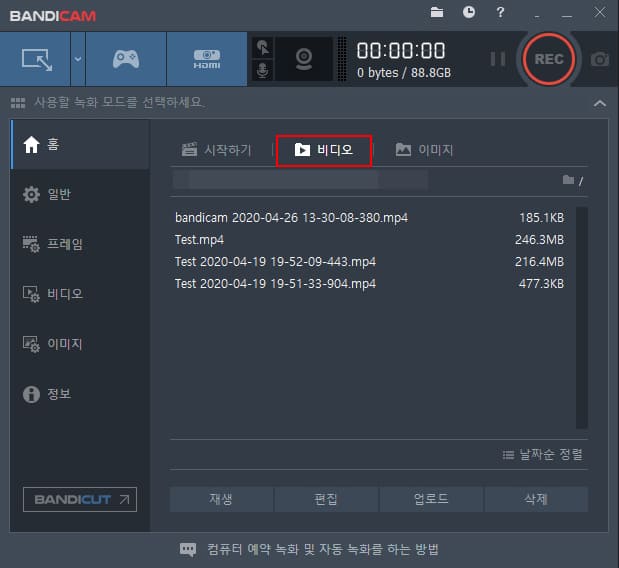This screenshot has width=619, height=568.
Task: Minimize the Bandicam window
Action: point(567,16)
